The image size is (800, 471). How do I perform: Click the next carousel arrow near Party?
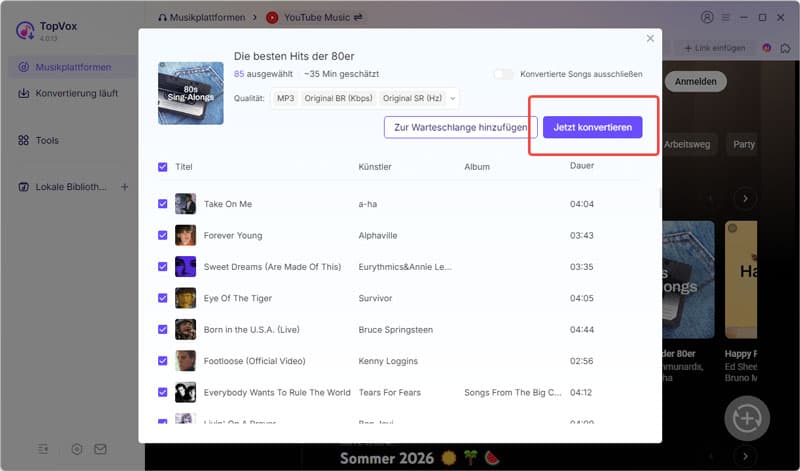point(745,198)
